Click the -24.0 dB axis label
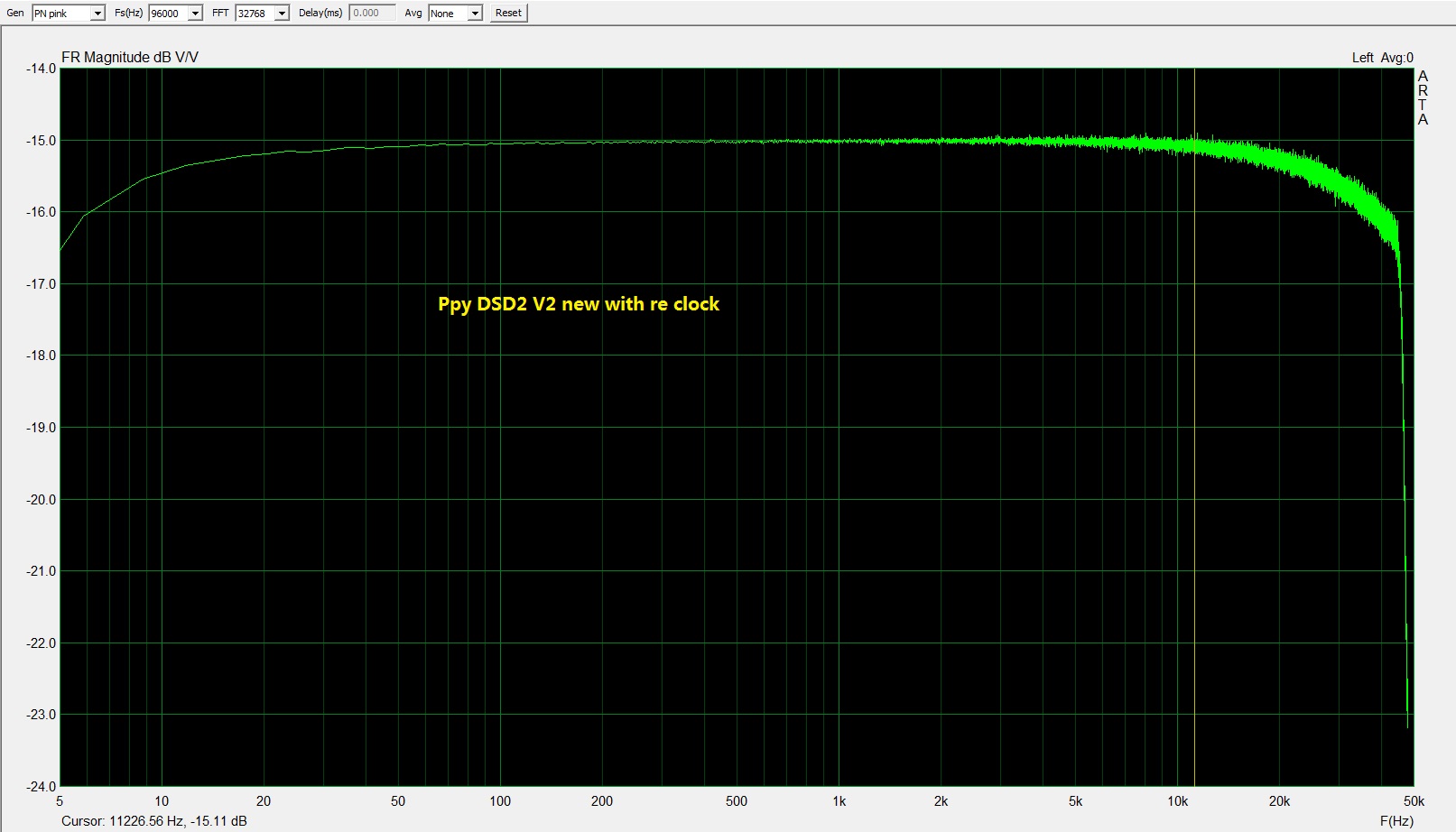The height and width of the screenshot is (832, 1456). point(41,786)
